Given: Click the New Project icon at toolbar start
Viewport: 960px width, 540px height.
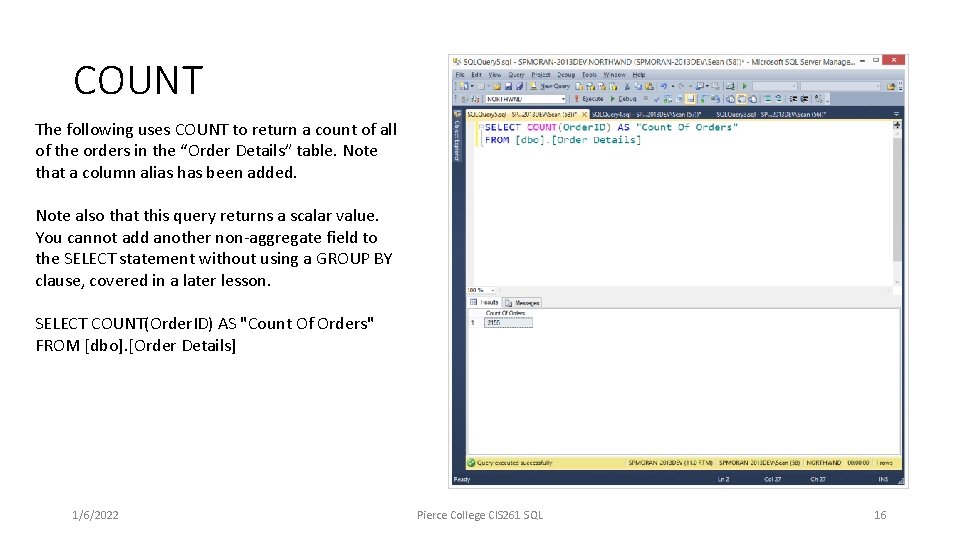Looking at the screenshot, I should (464, 86).
